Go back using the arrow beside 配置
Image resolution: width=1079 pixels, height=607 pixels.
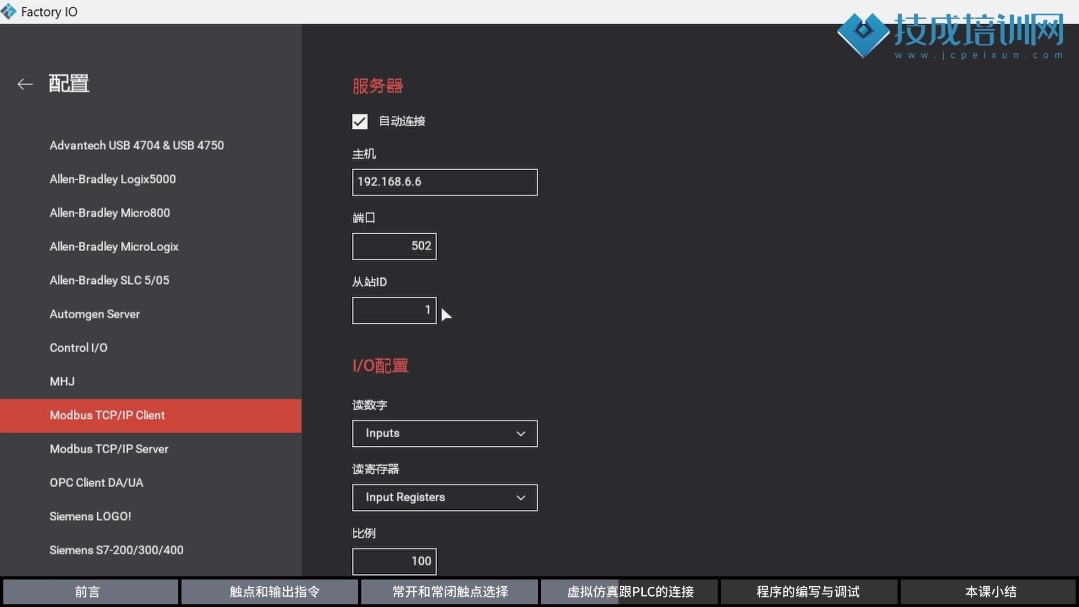click(x=25, y=84)
